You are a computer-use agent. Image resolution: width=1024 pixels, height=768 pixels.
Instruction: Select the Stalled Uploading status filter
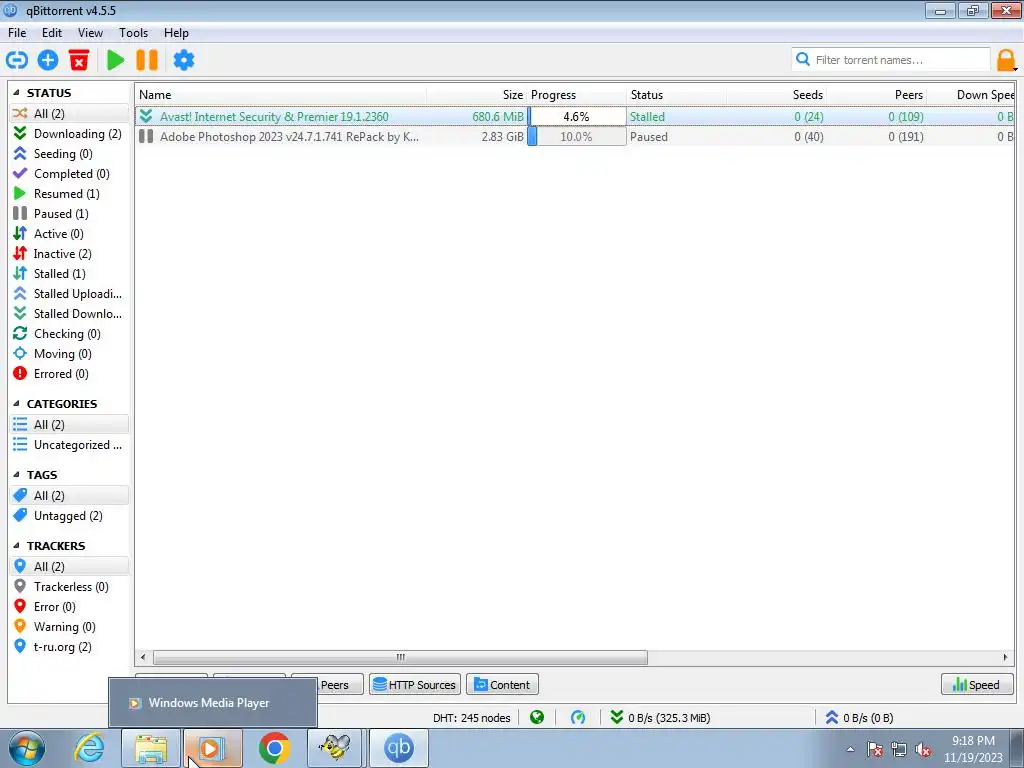point(69,294)
